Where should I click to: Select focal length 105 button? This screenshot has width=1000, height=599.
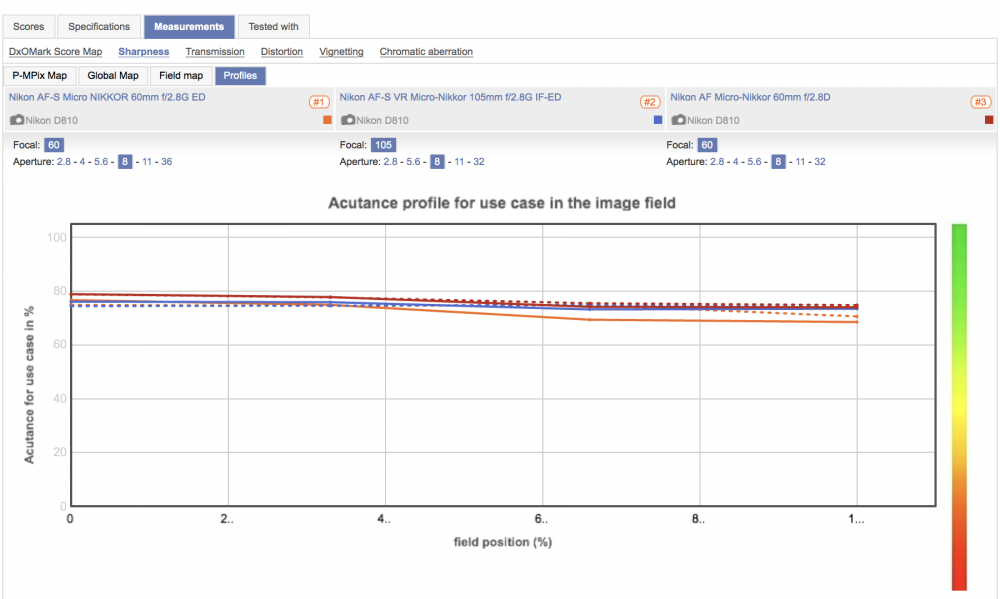(383, 145)
